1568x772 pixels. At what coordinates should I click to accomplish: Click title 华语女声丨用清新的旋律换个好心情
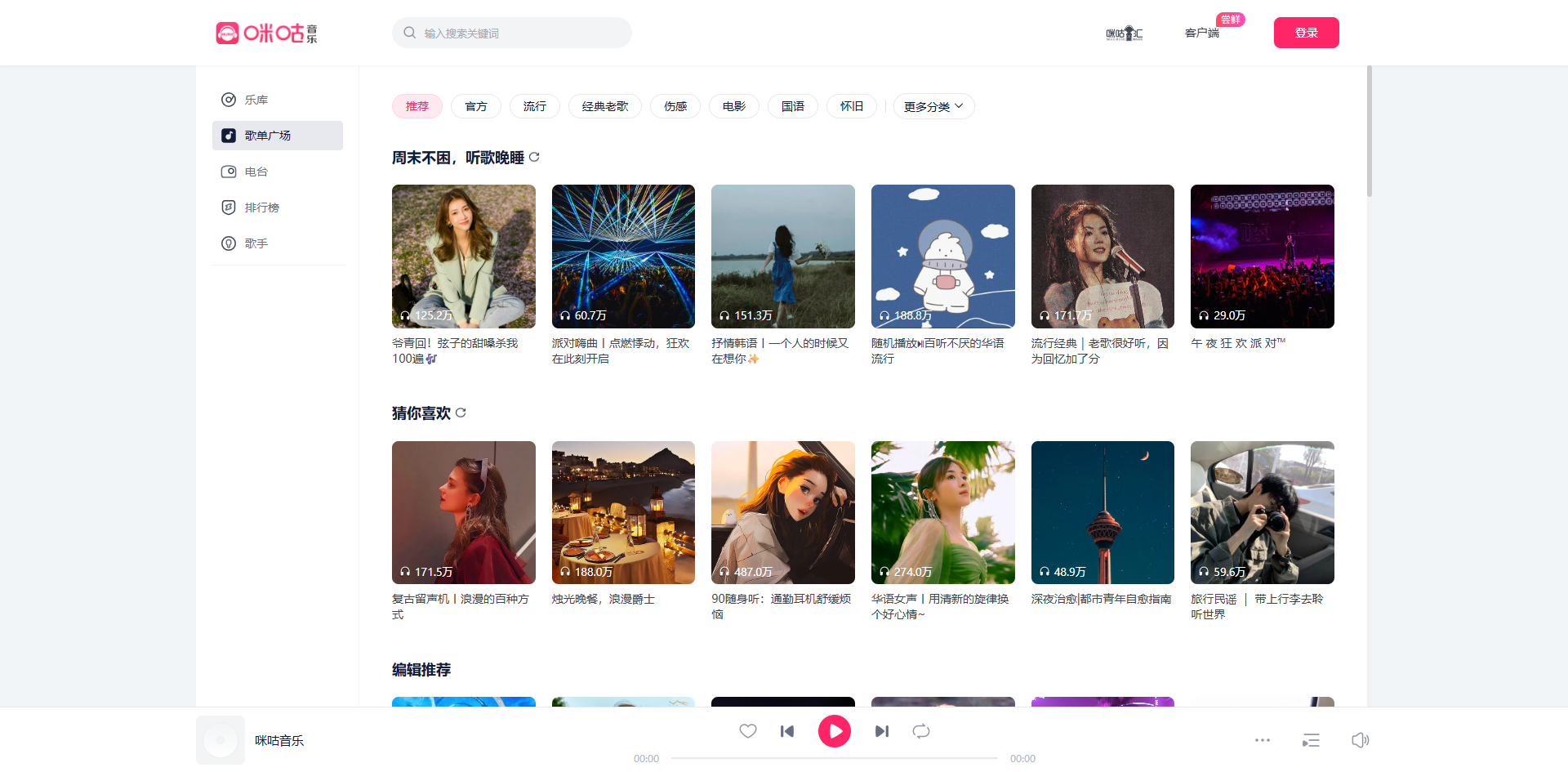click(940, 606)
